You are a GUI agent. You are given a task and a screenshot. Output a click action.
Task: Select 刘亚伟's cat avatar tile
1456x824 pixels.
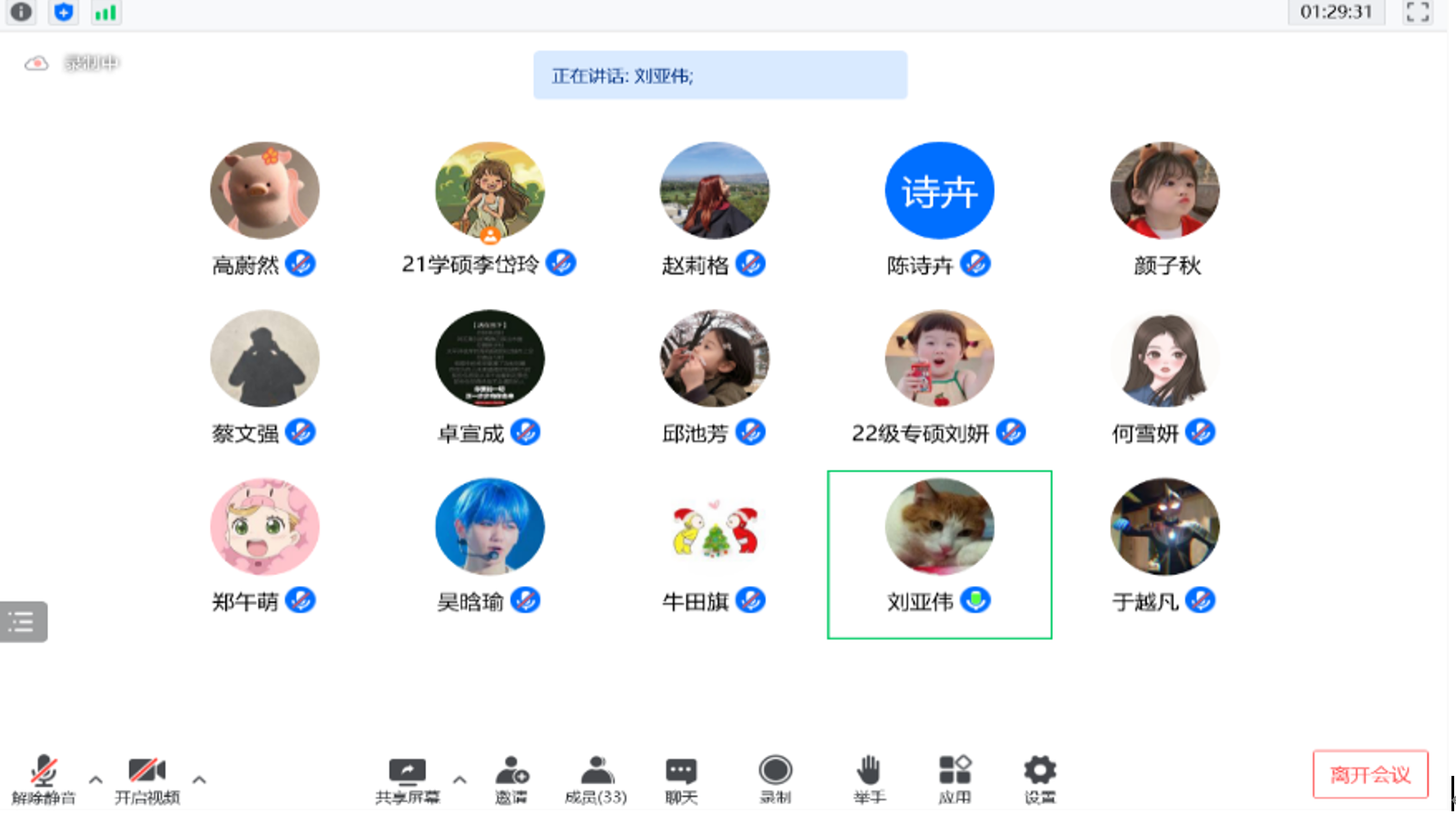tap(939, 528)
